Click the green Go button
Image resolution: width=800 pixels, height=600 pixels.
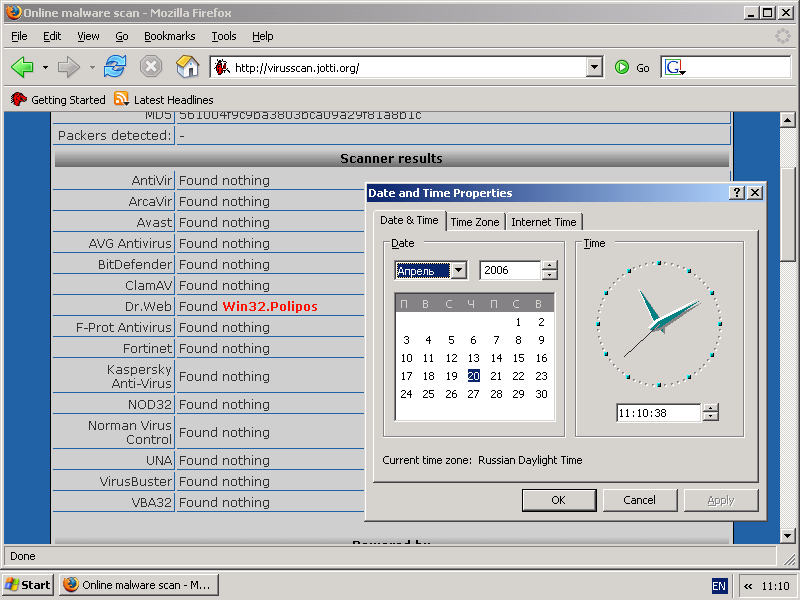tap(632, 67)
